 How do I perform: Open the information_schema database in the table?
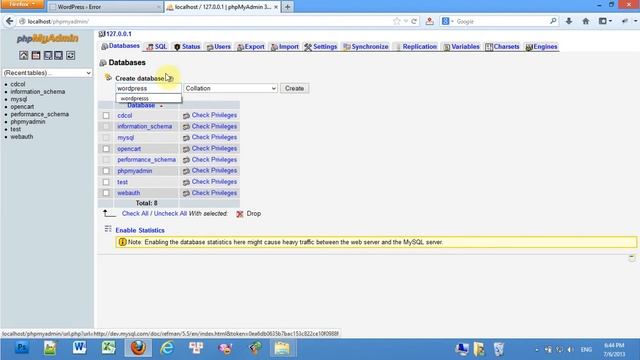click(144, 127)
